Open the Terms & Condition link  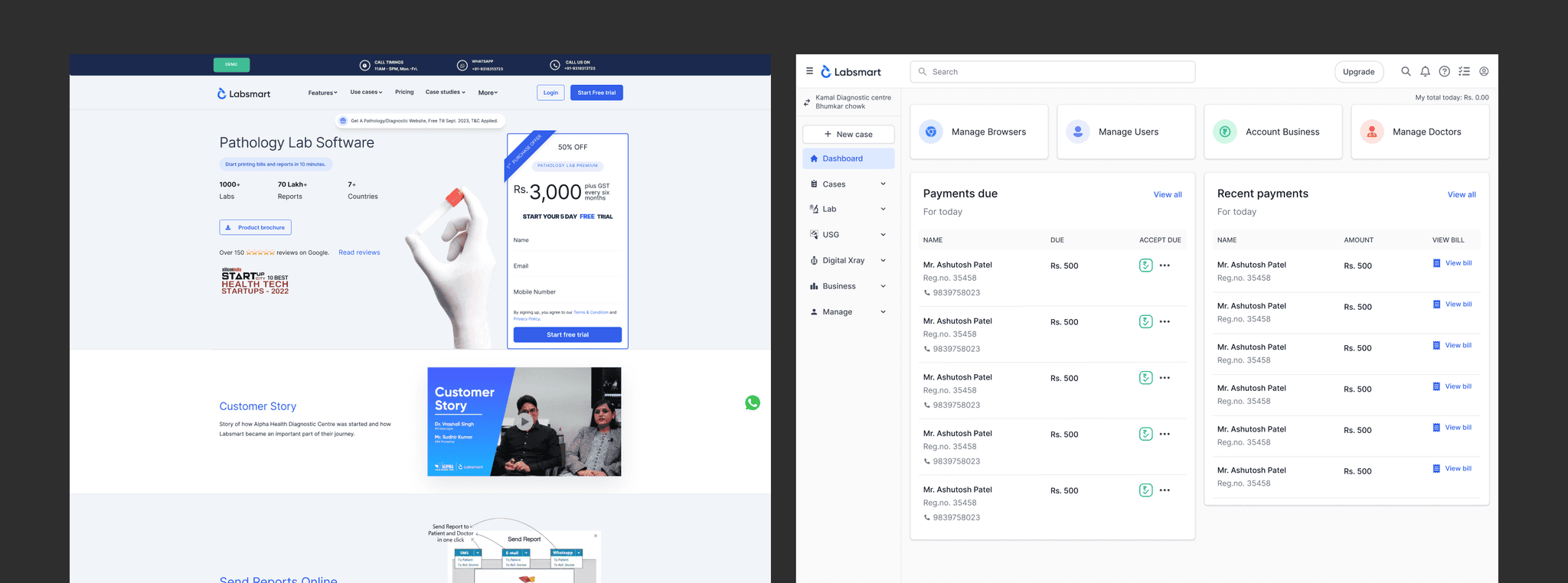point(591,312)
